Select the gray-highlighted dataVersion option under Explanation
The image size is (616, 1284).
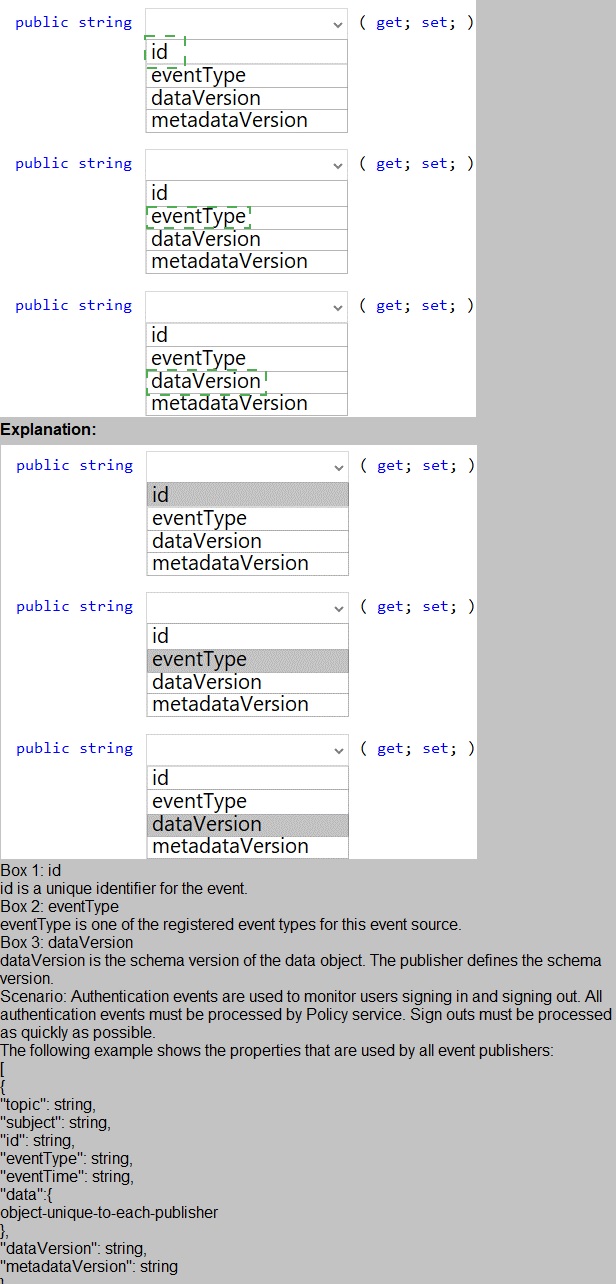coord(247,824)
